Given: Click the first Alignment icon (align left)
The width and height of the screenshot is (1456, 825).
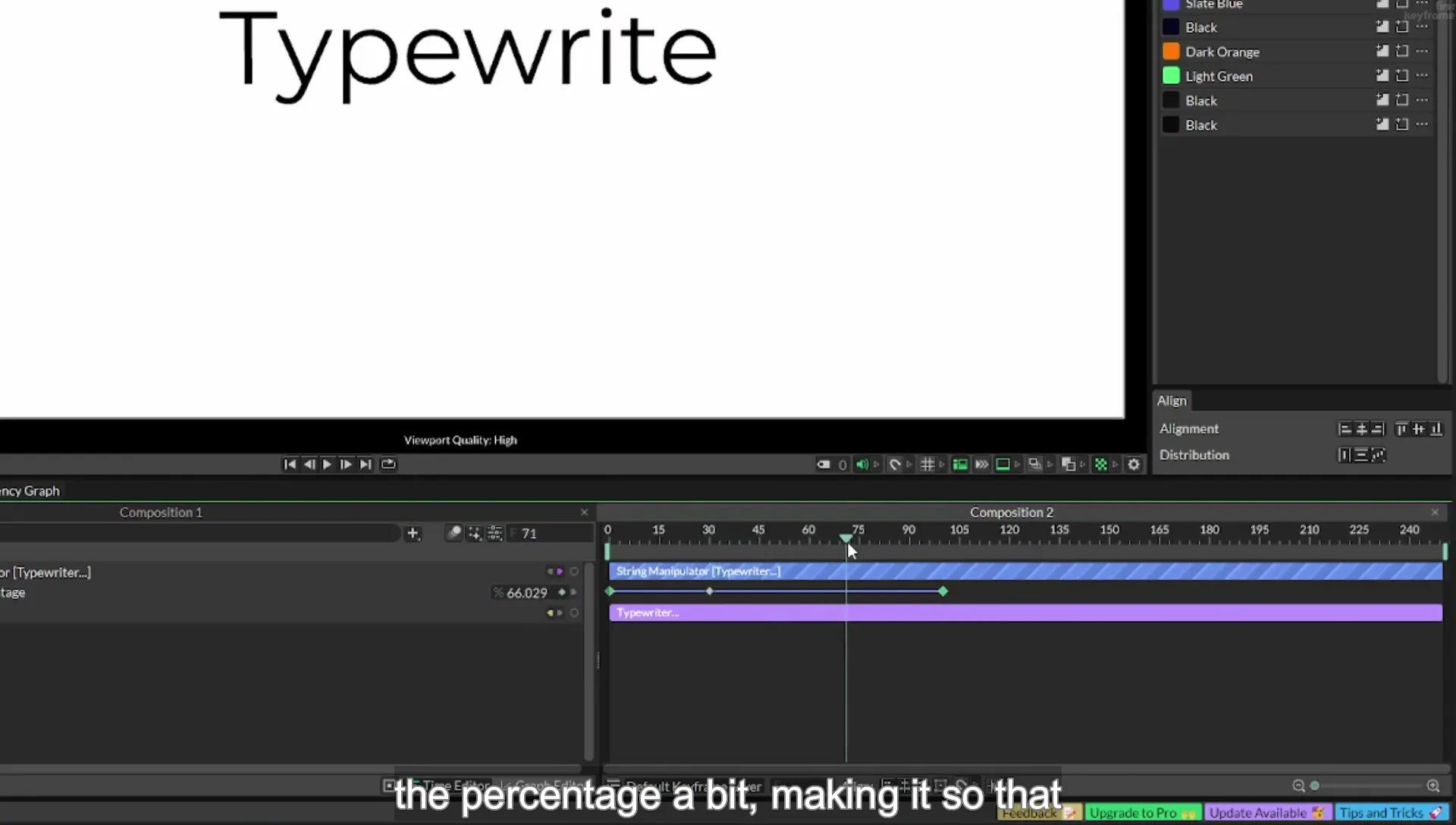Looking at the screenshot, I should coord(1345,429).
